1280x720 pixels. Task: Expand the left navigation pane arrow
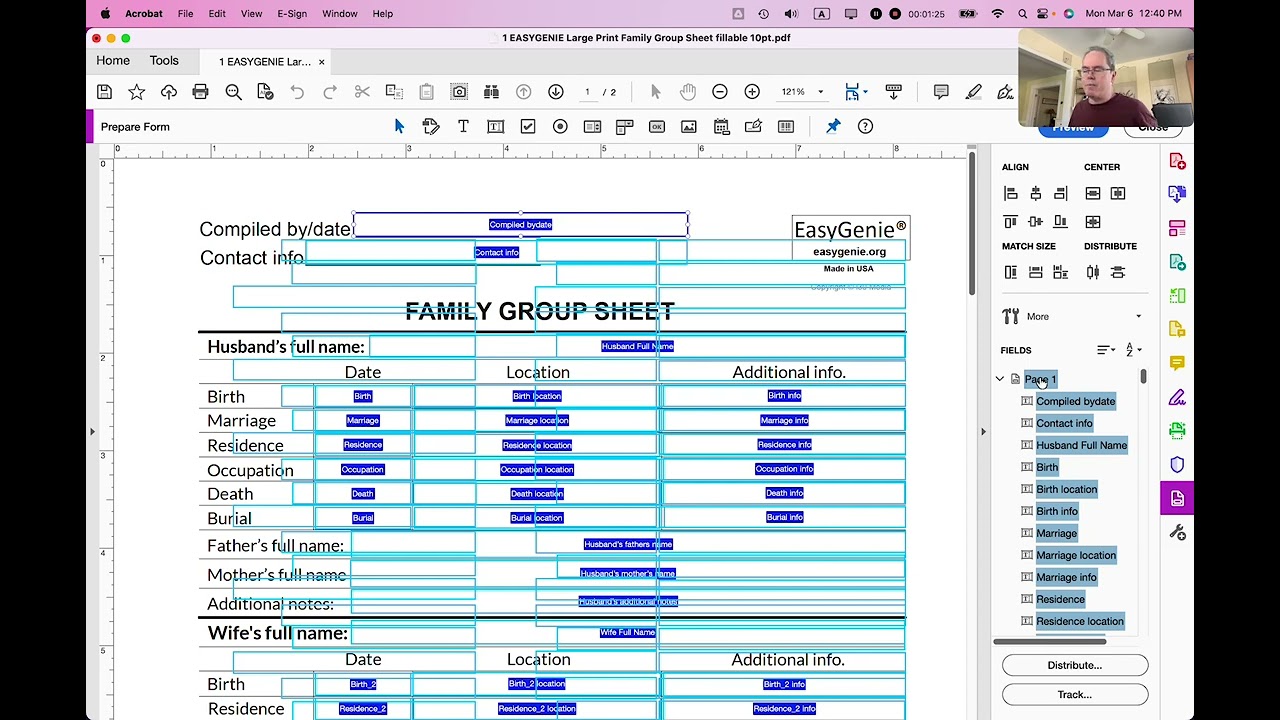pos(92,431)
